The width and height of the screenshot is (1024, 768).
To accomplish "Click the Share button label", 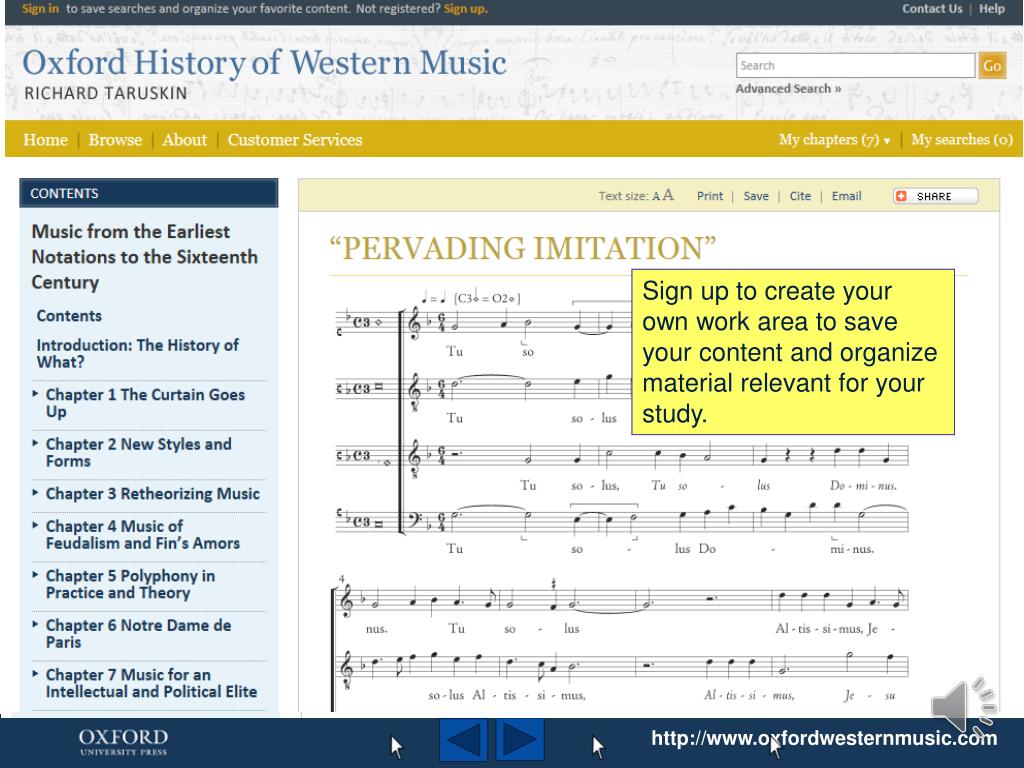I will tap(934, 196).
